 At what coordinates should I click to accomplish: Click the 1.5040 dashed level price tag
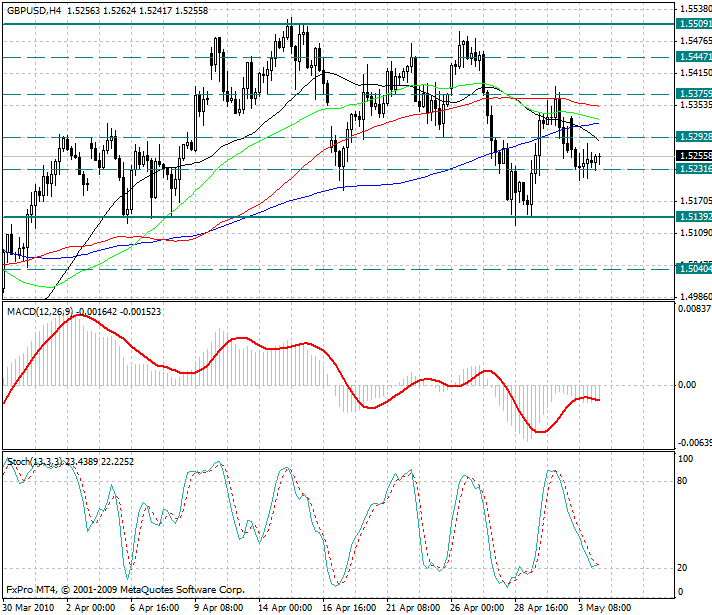point(691,269)
